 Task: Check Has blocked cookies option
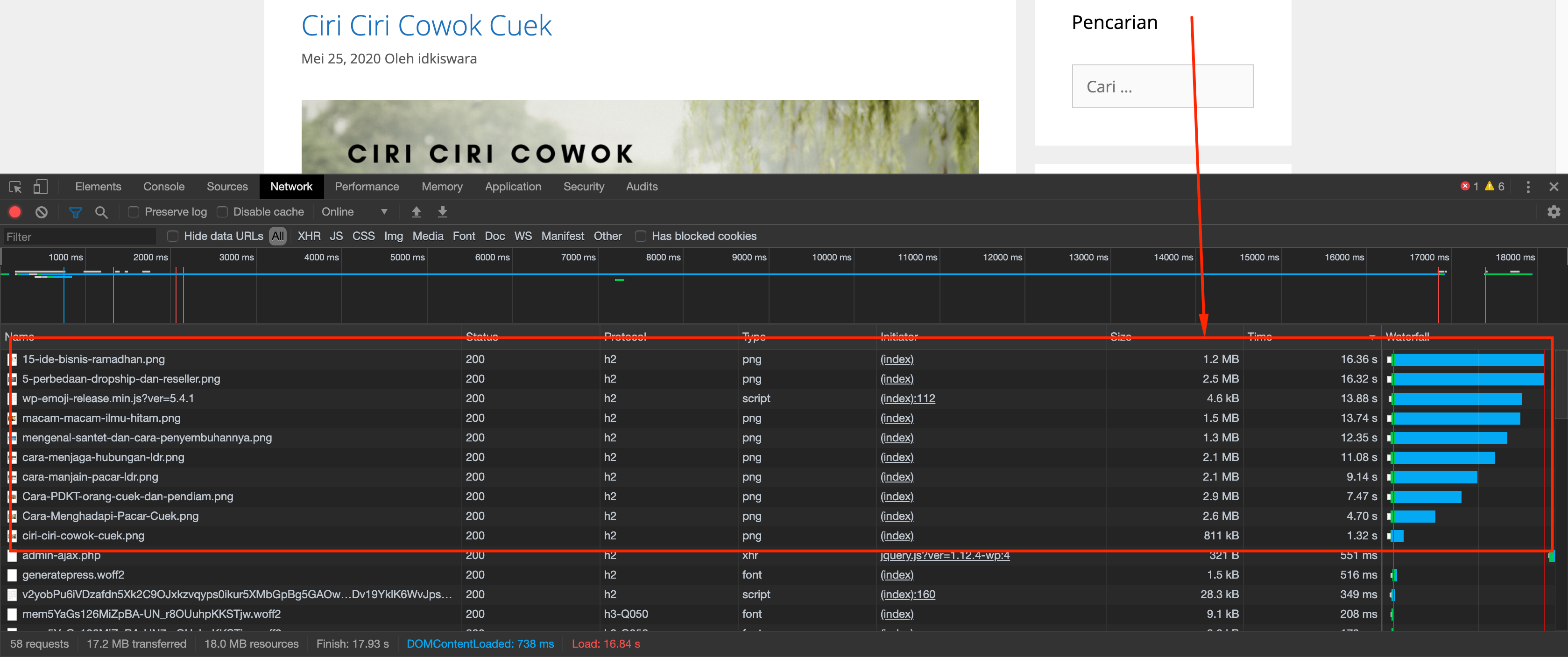pyautogui.click(x=640, y=236)
